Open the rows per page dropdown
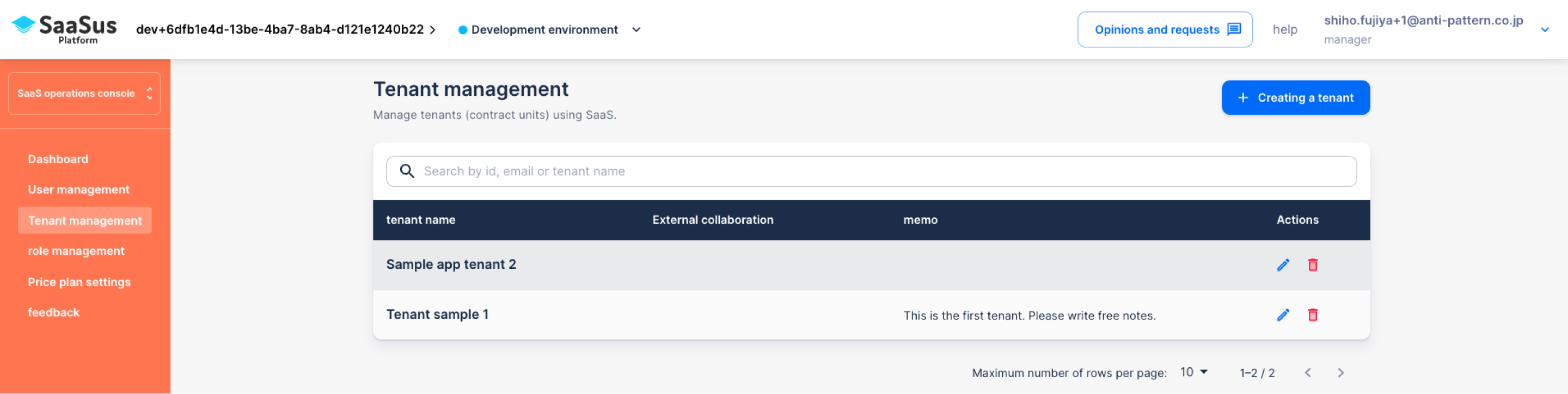 [1193, 372]
